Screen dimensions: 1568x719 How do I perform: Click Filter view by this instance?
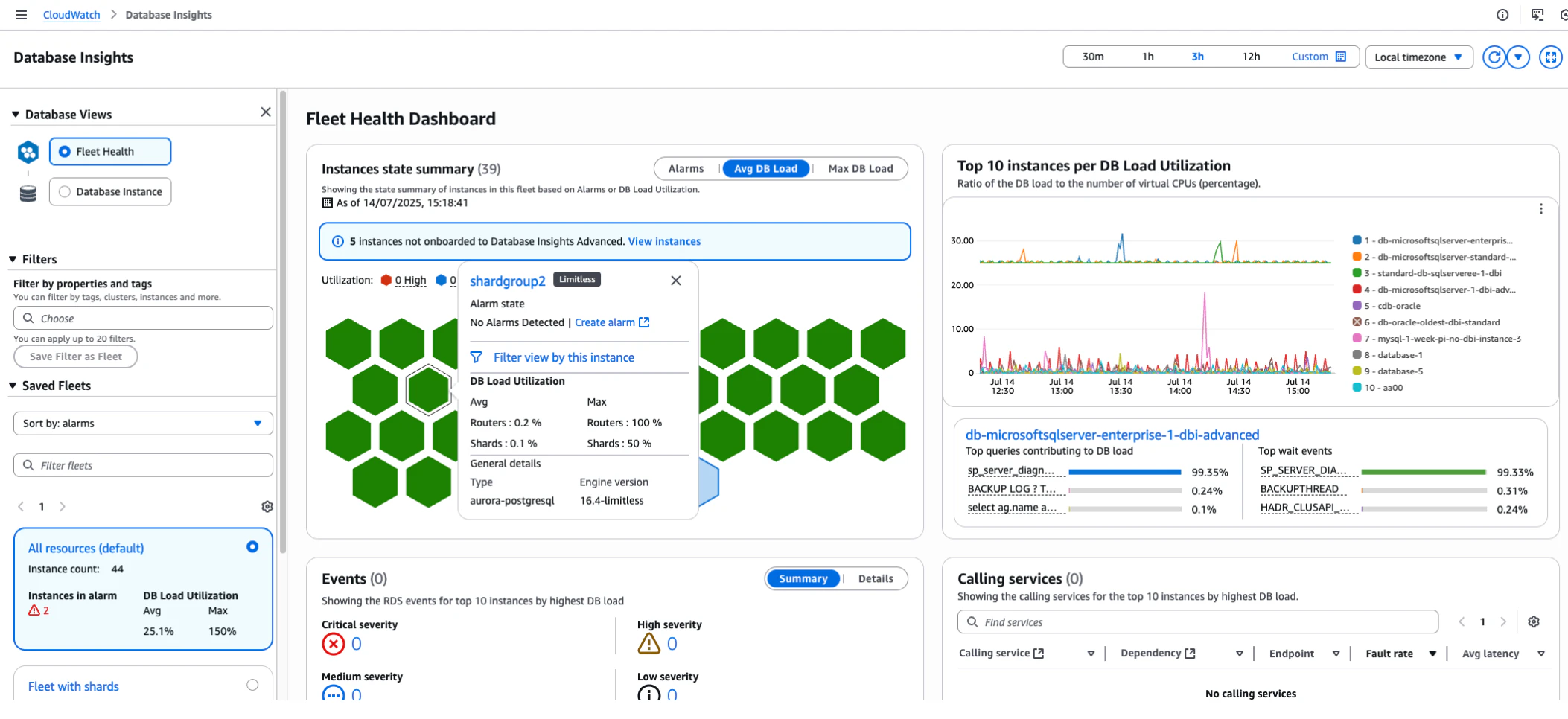coord(564,357)
